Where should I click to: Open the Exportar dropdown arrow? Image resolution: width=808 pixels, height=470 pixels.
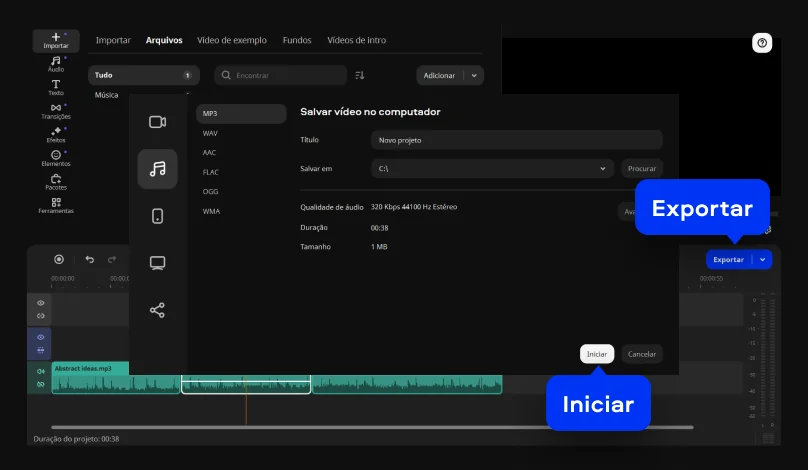[763, 259]
